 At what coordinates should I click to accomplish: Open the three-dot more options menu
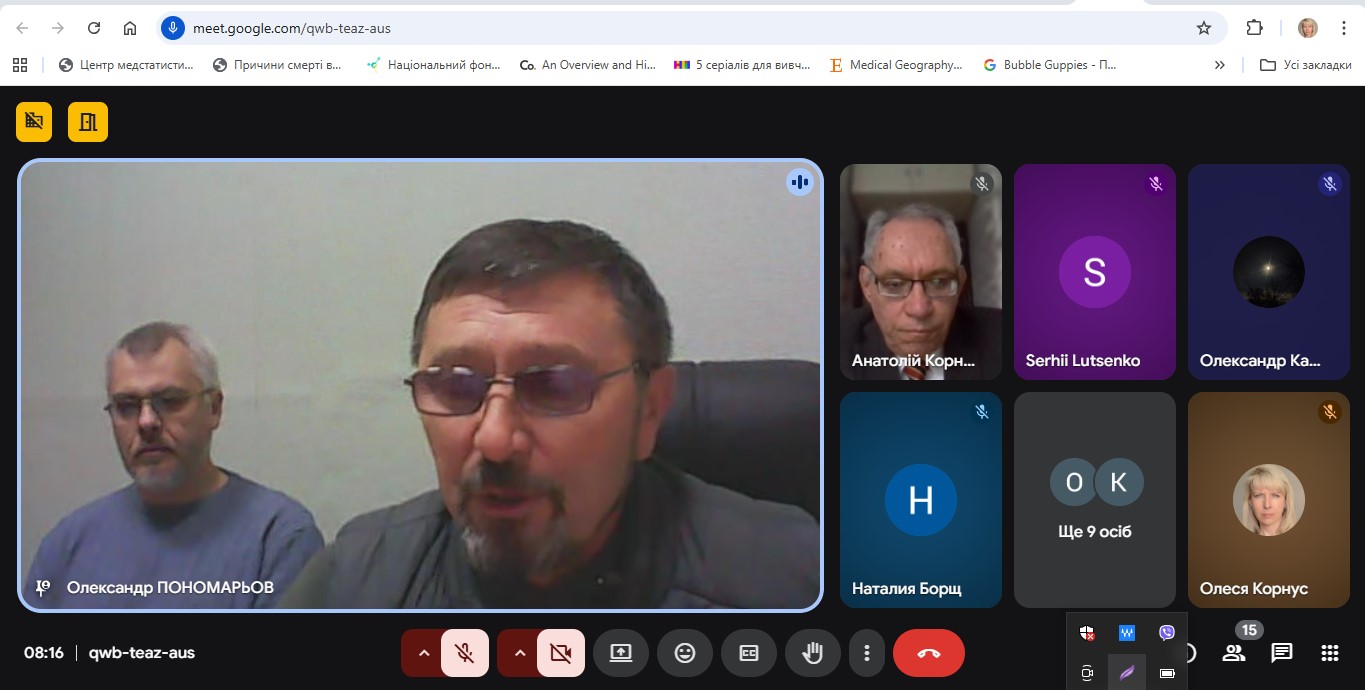(x=866, y=653)
